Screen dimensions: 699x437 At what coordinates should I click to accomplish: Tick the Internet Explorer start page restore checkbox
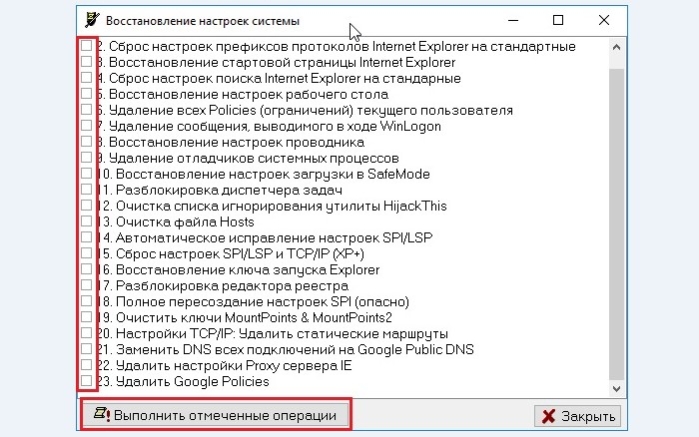(x=86, y=62)
